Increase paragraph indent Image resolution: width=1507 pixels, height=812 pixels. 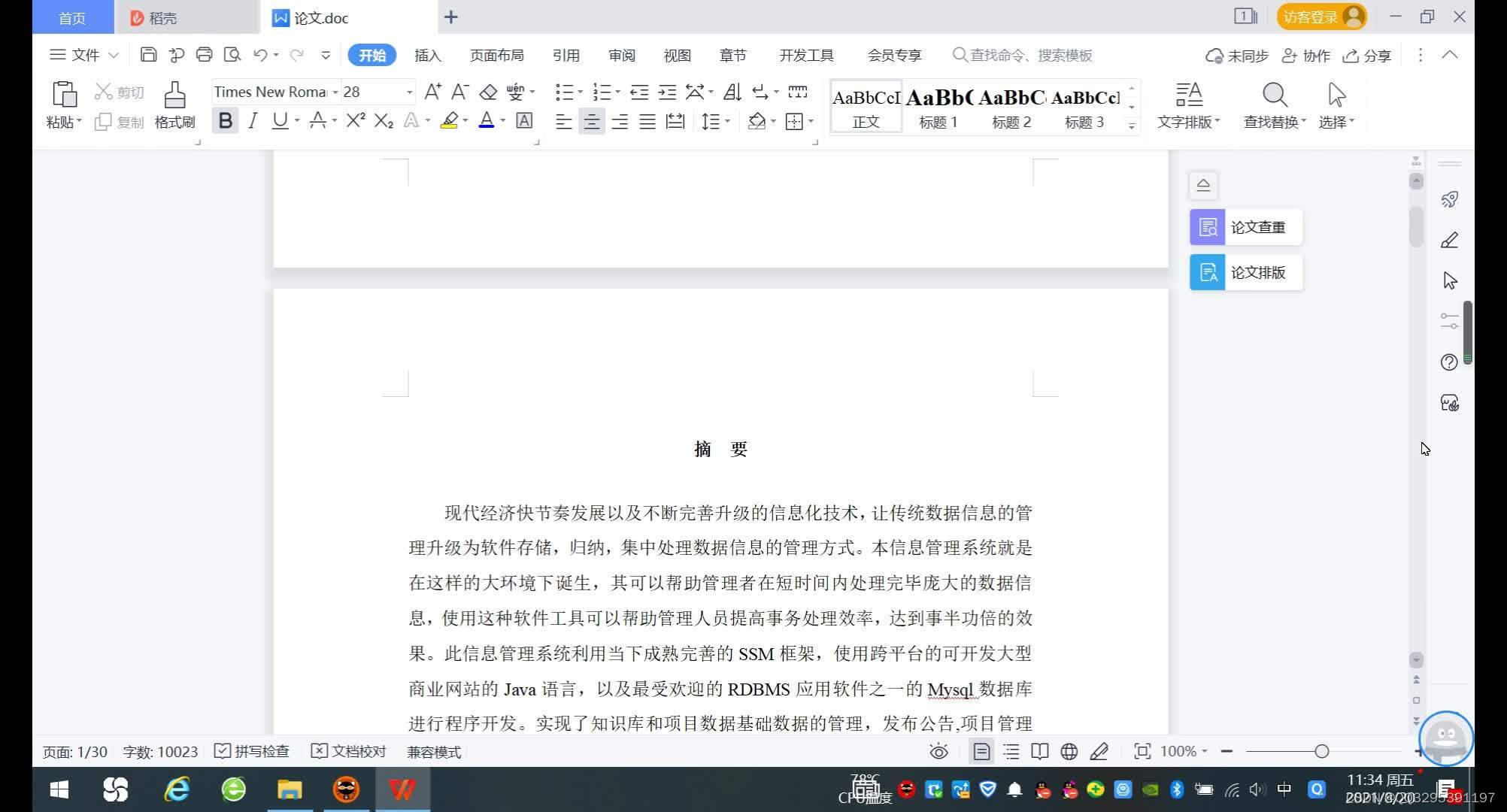(x=667, y=92)
